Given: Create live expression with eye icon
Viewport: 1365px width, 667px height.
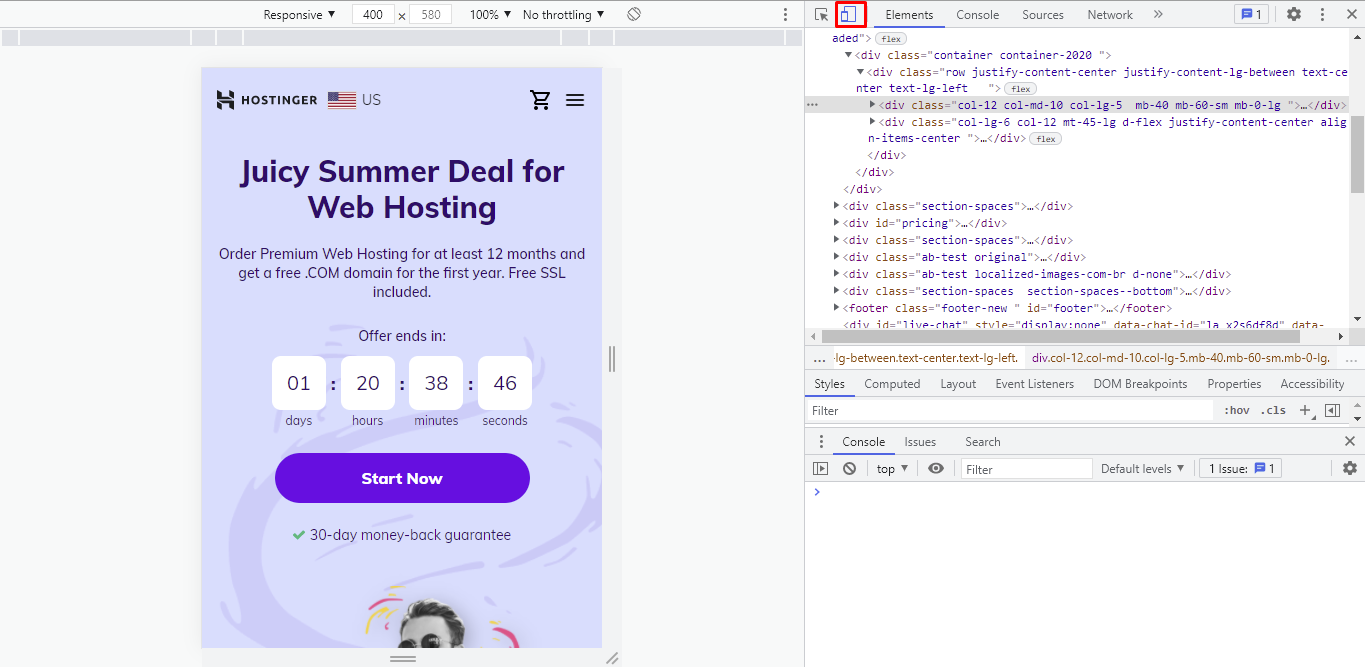Looking at the screenshot, I should point(936,468).
